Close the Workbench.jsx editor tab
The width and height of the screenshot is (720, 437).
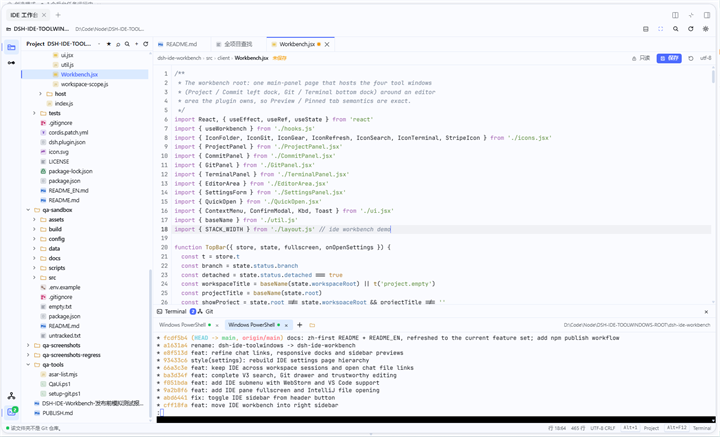(x=327, y=45)
